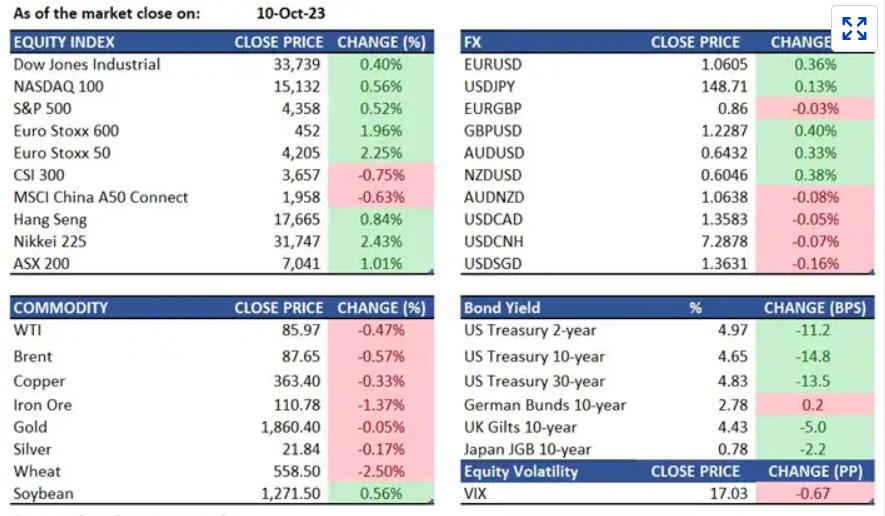Select the EQUITY INDEX table header
The width and height of the screenshot is (885, 516).
64,42
